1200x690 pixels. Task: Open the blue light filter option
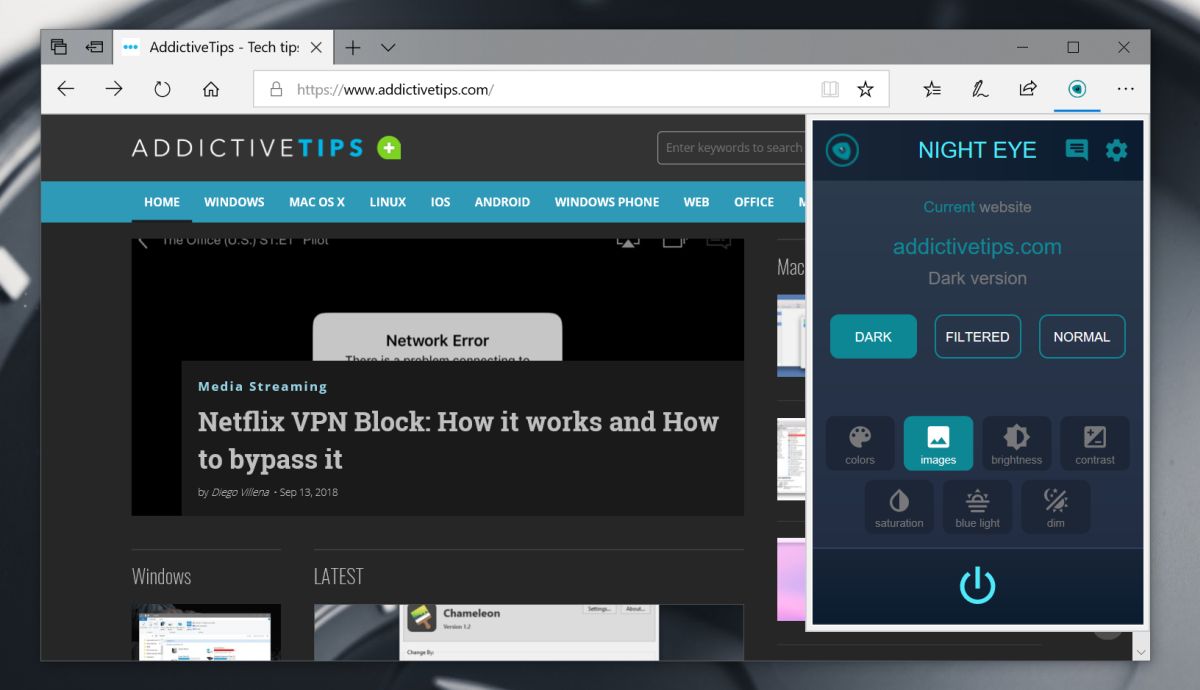coord(977,506)
